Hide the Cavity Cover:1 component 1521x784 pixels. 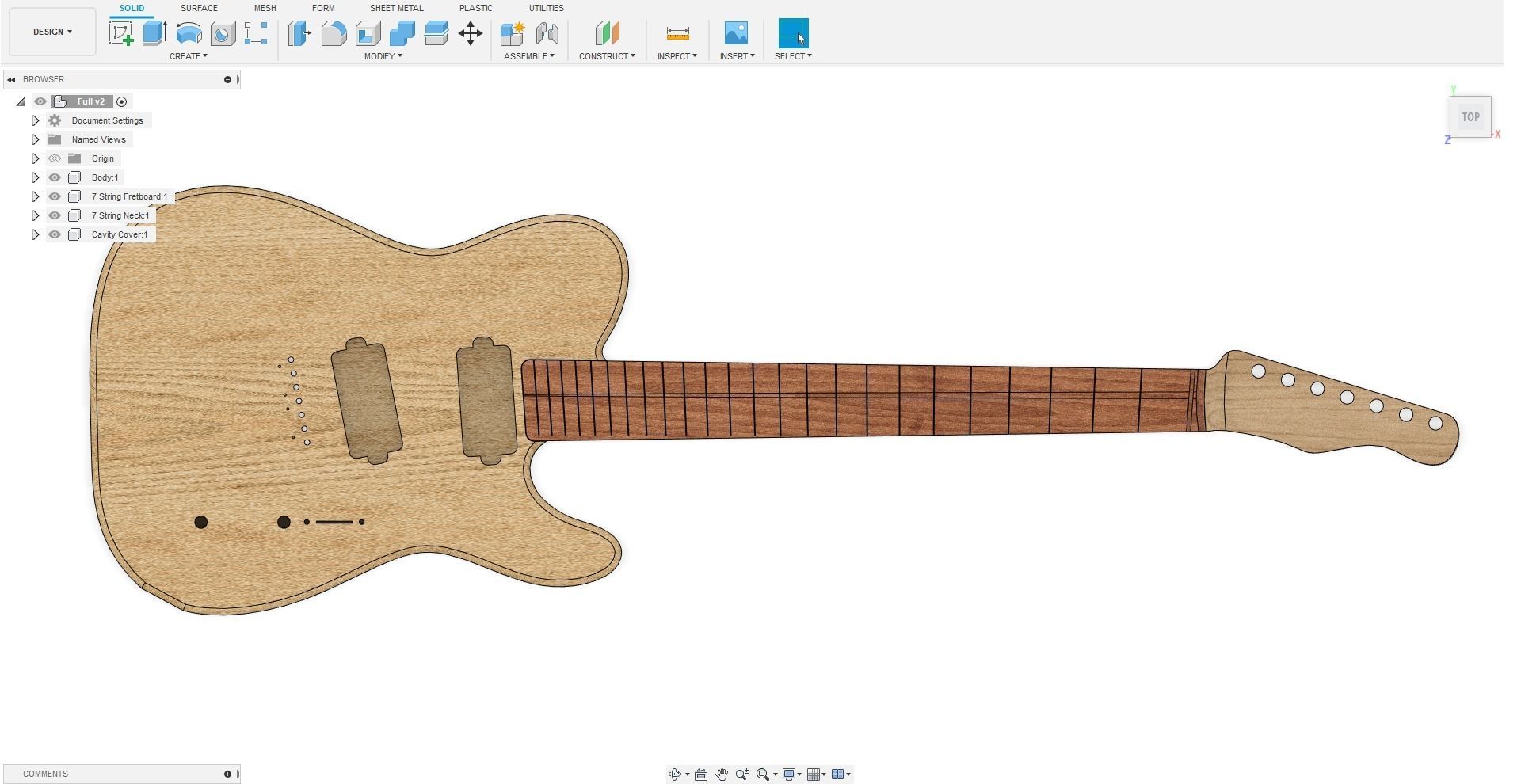(x=54, y=234)
